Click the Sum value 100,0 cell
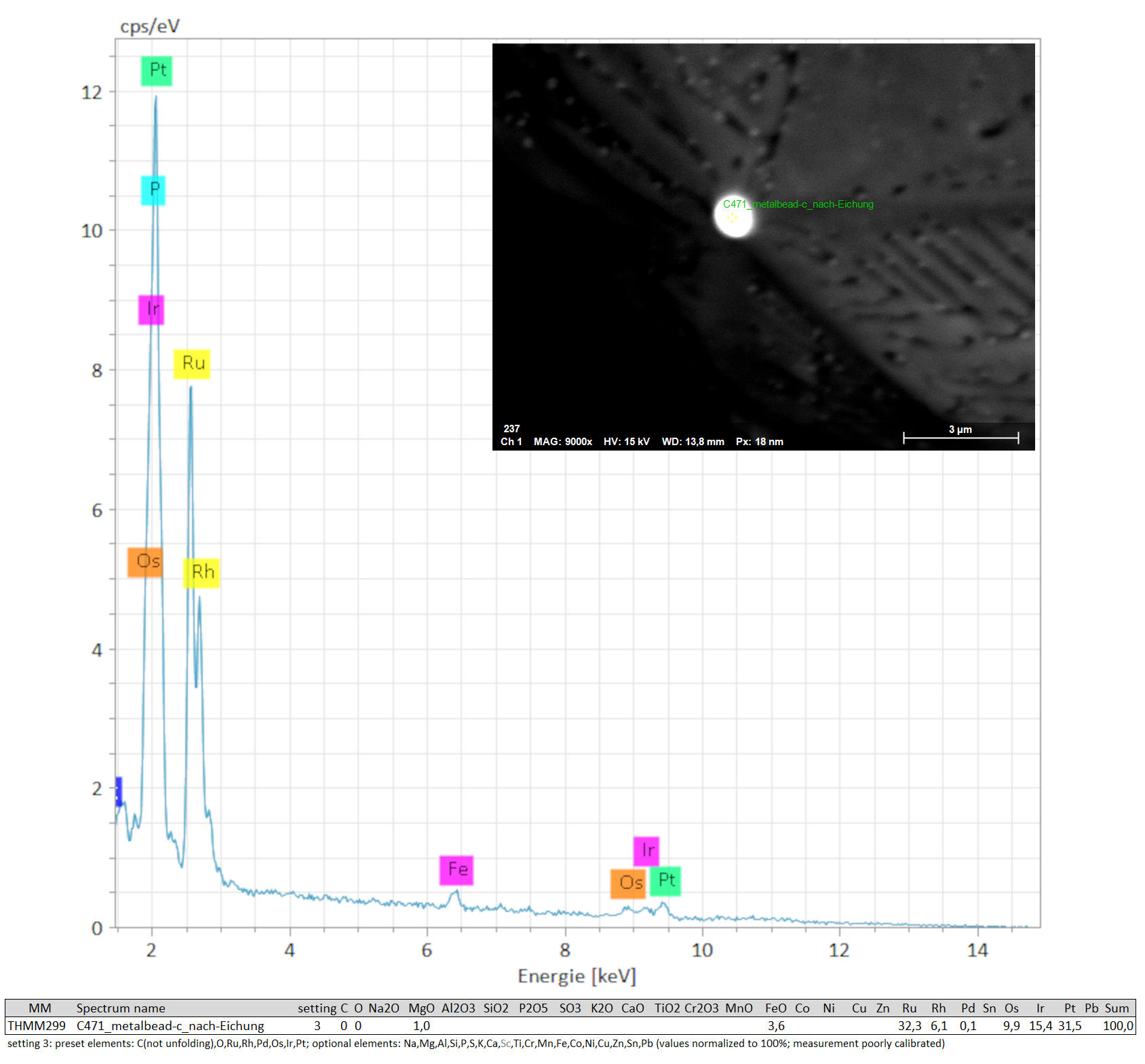Viewport: 1145px width, 1064px height. click(1117, 1026)
